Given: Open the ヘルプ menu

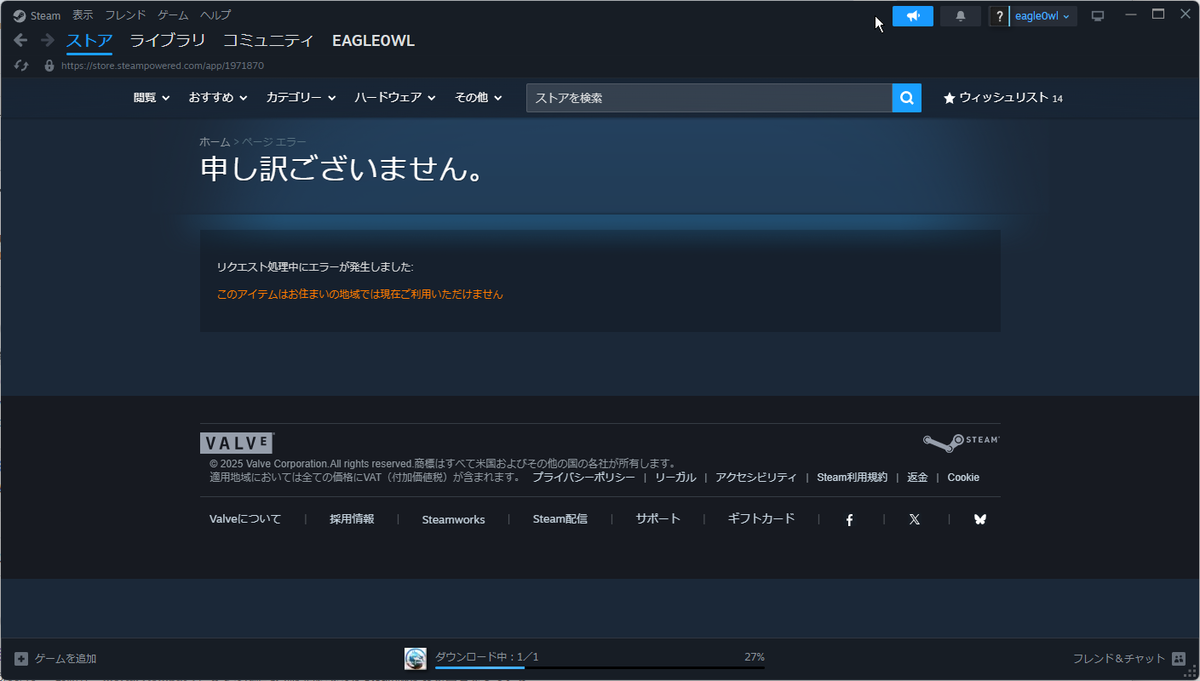Looking at the screenshot, I should click(215, 15).
